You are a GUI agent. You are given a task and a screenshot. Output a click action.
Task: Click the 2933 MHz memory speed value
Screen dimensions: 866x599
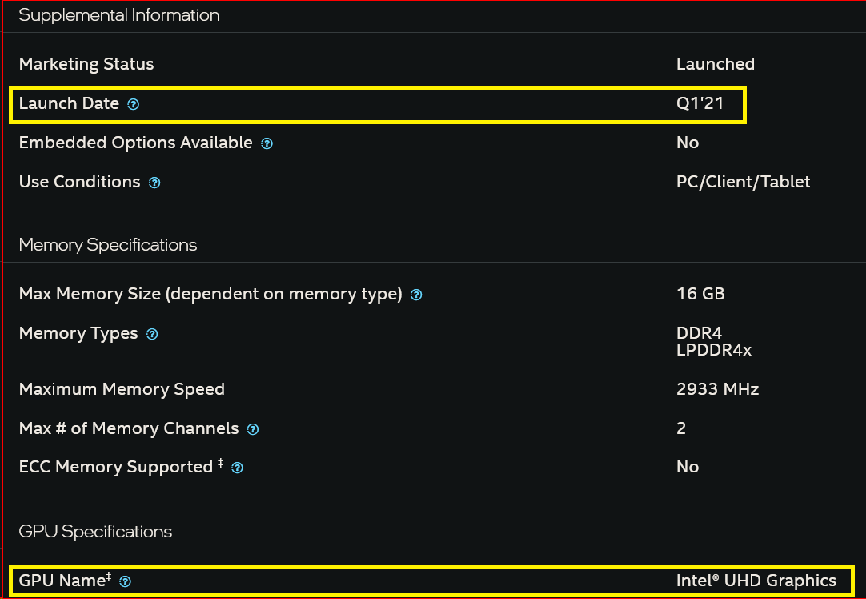tap(717, 389)
